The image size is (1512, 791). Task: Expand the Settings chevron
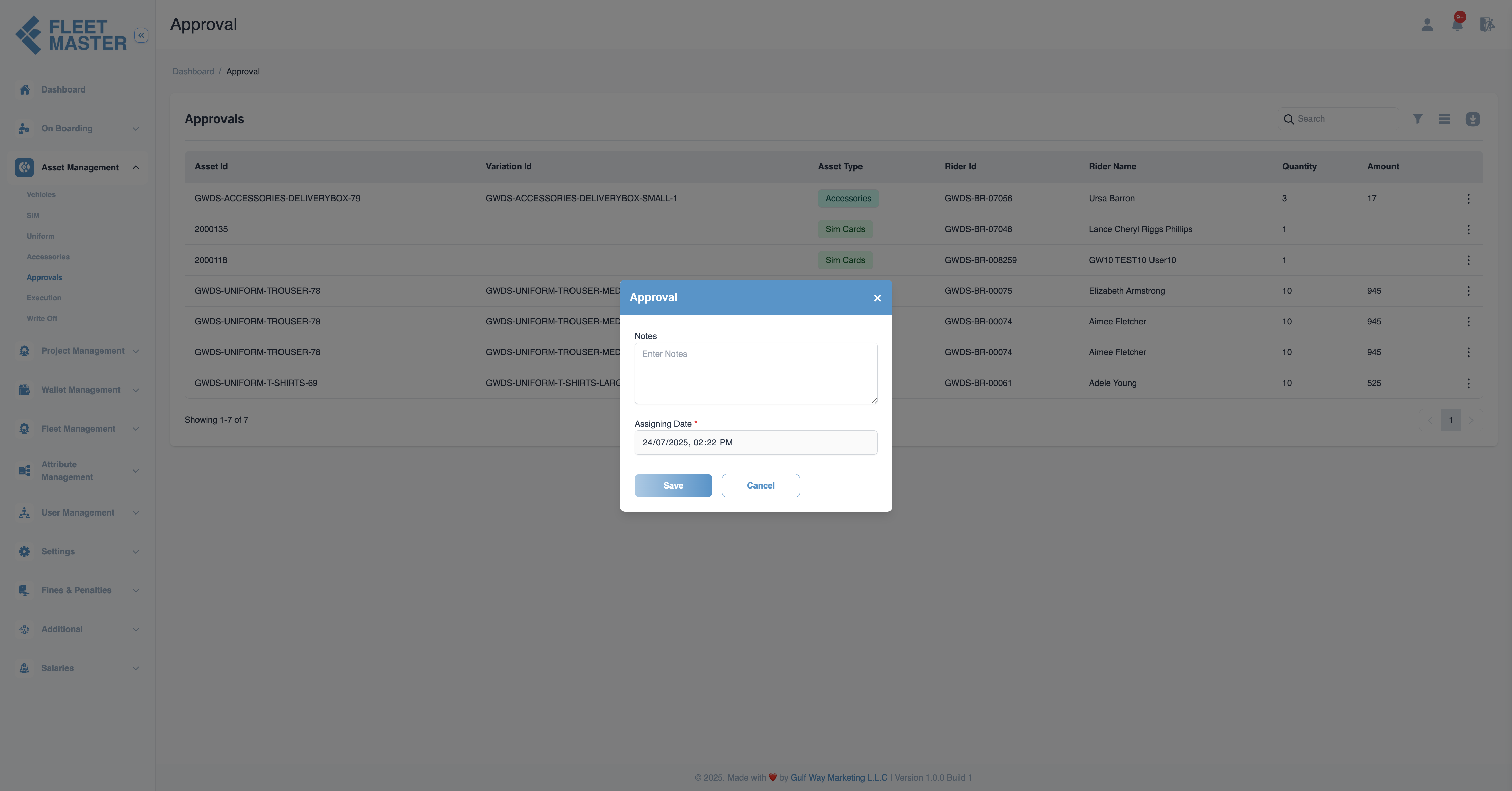click(136, 552)
